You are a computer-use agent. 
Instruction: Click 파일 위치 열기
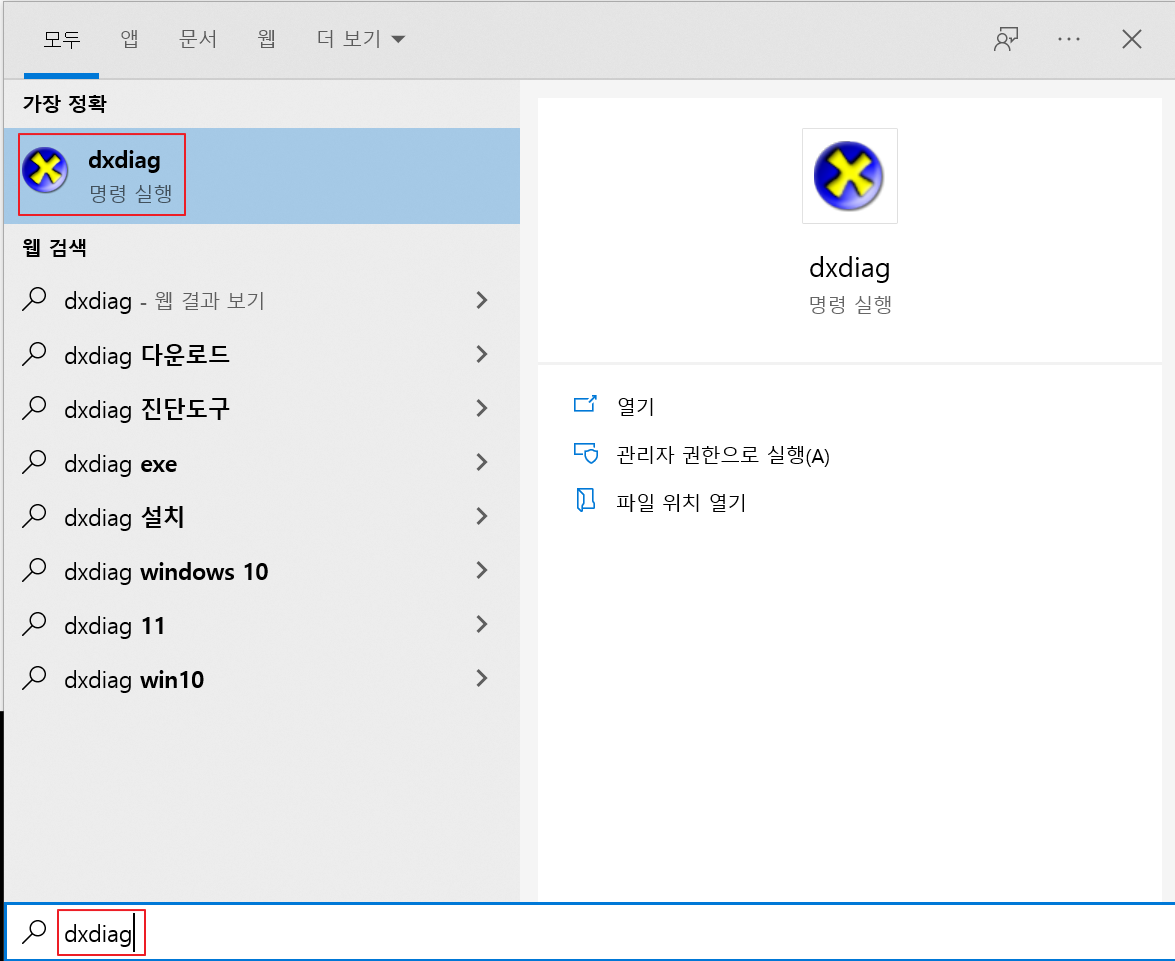click(681, 502)
